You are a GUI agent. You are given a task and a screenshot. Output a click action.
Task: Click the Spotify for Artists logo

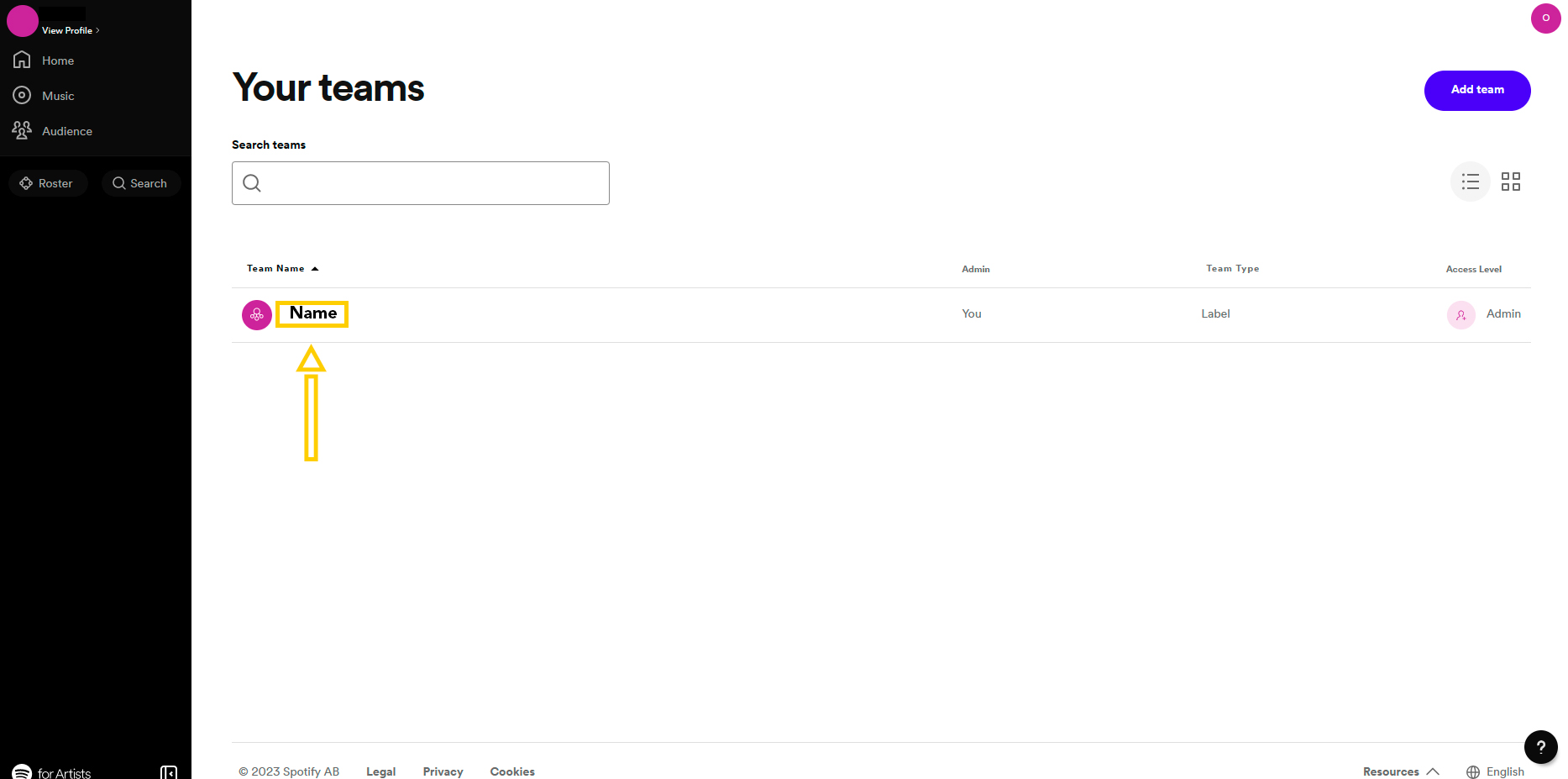coord(51,772)
